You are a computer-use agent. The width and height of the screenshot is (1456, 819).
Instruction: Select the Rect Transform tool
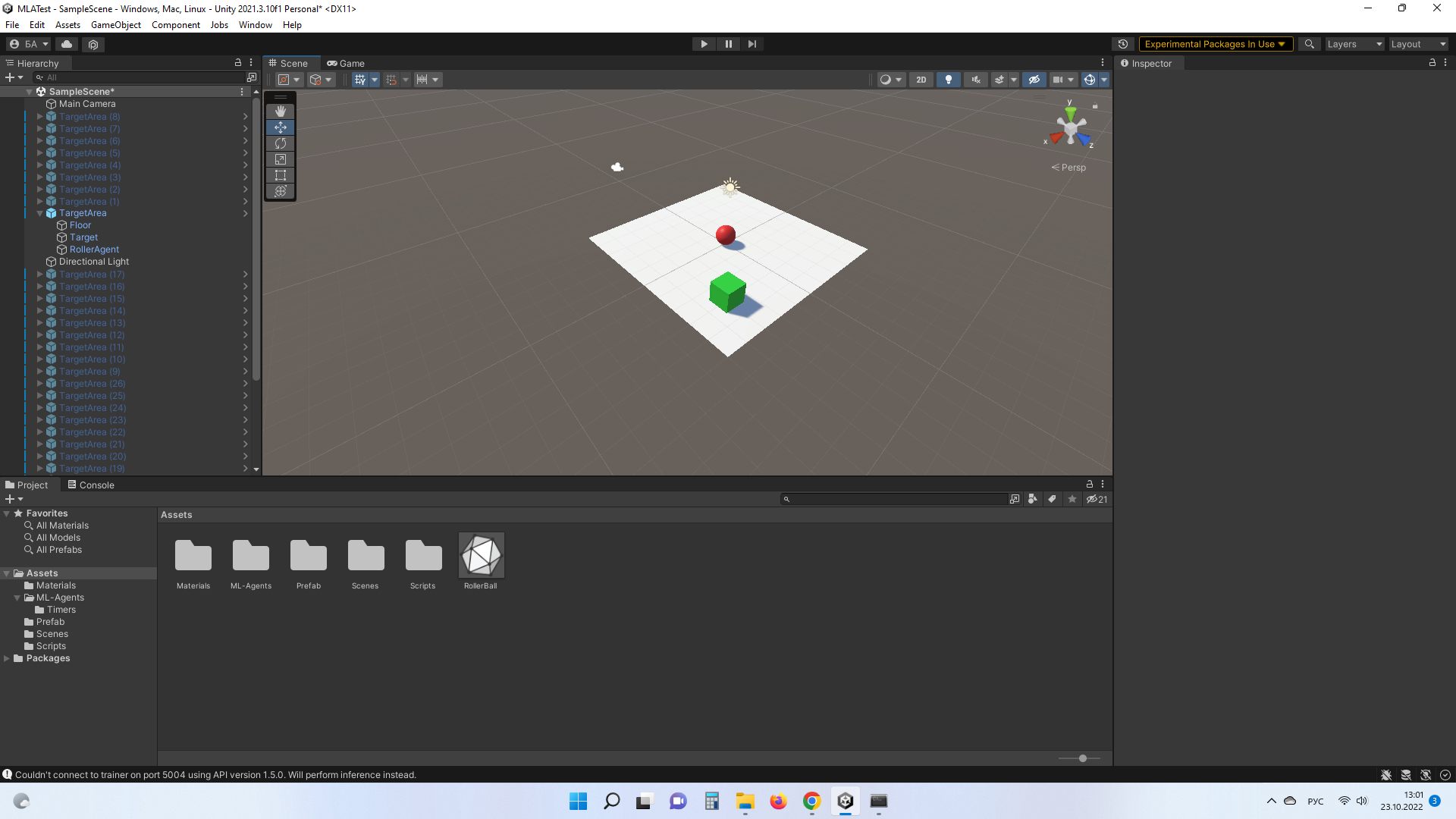click(x=281, y=175)
